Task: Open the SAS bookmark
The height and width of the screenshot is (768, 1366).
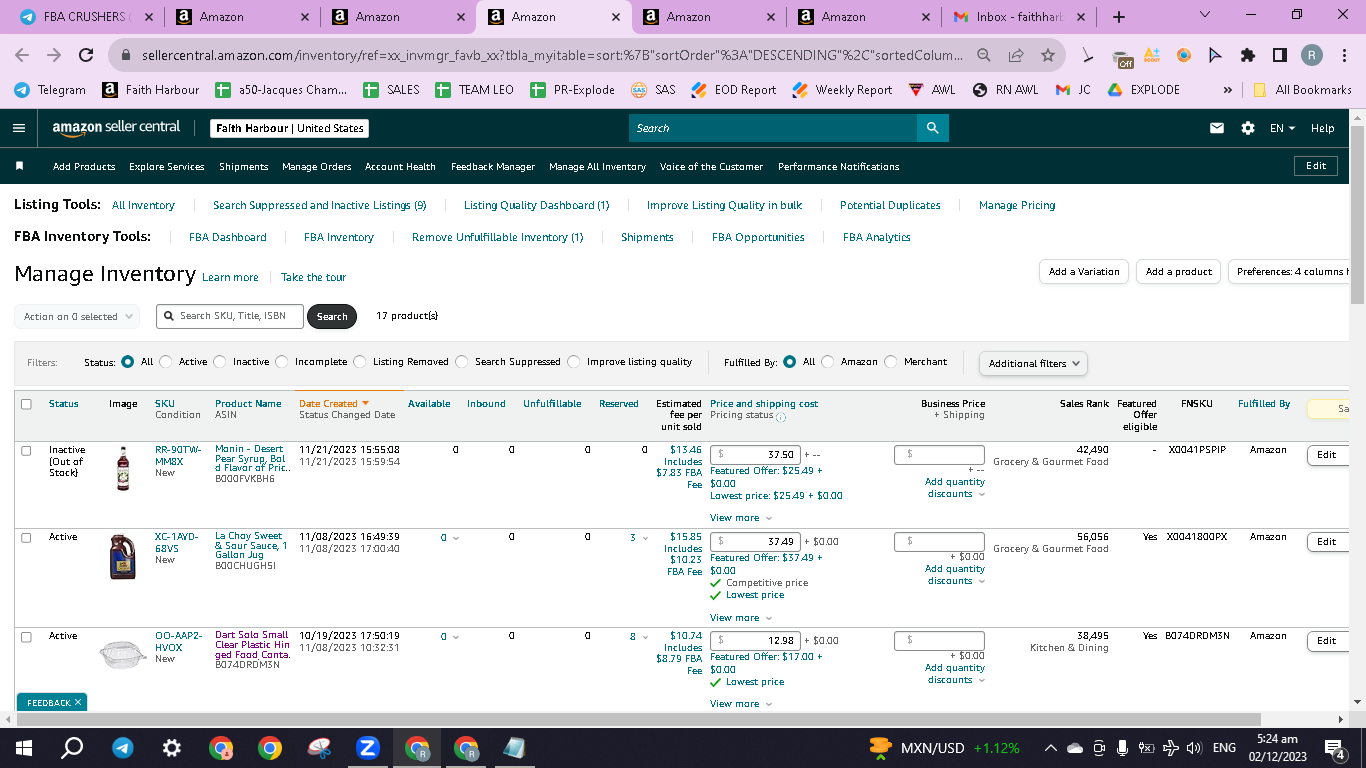Action: [653, 90]
